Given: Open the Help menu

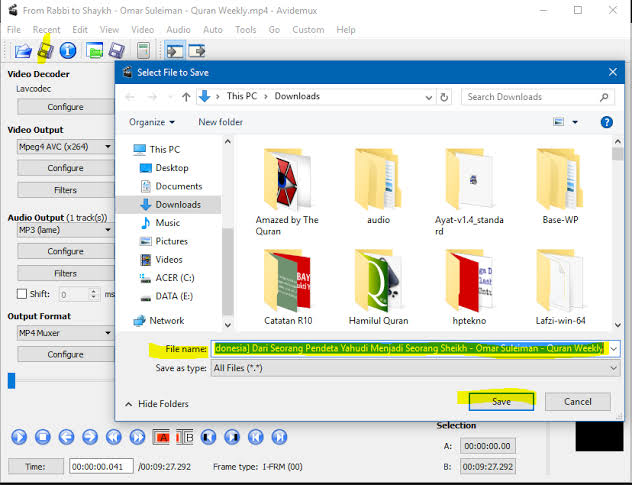Looking at the screenshot, I should [346, 30].
